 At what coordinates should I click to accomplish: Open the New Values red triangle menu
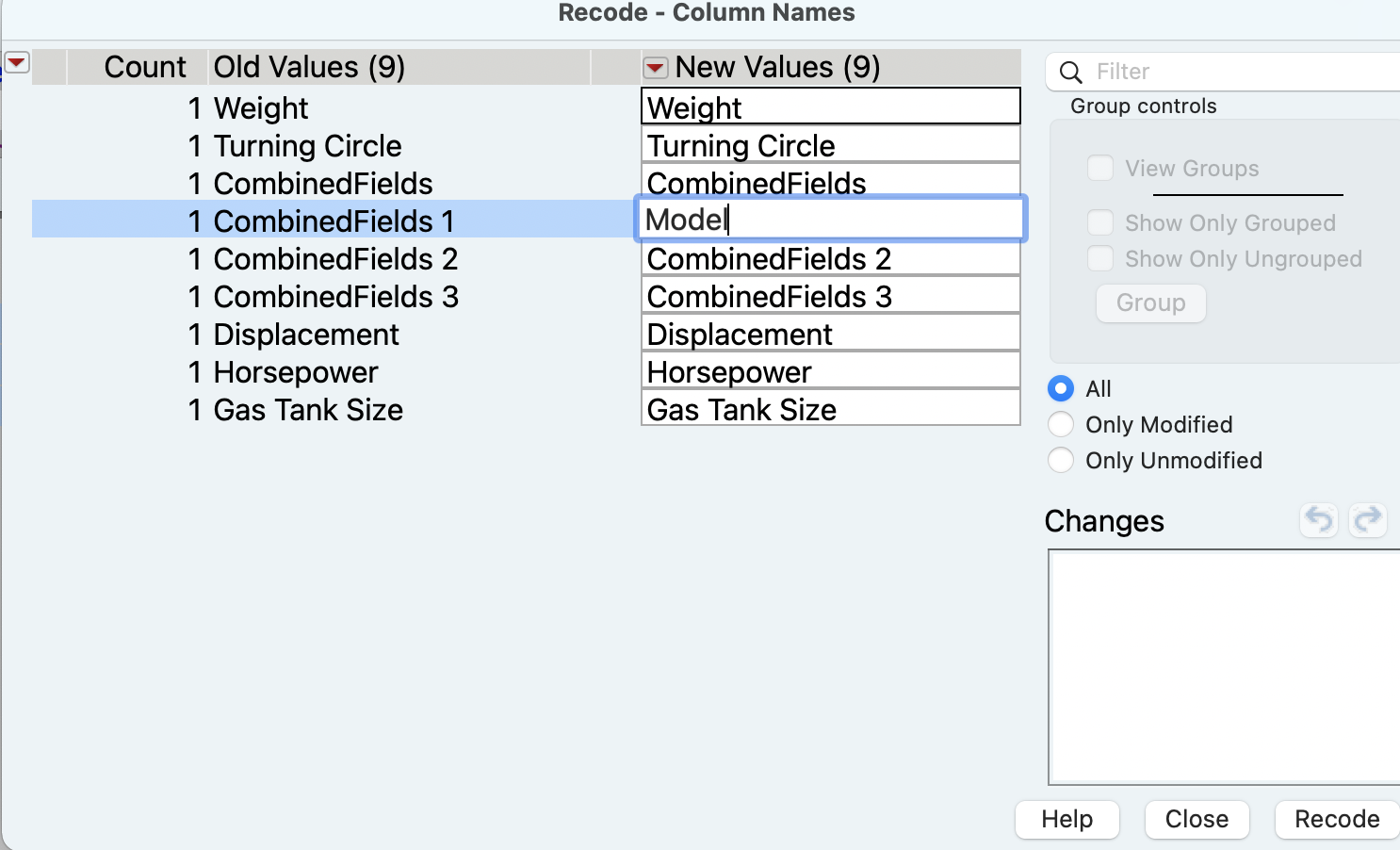pos(654,67)
